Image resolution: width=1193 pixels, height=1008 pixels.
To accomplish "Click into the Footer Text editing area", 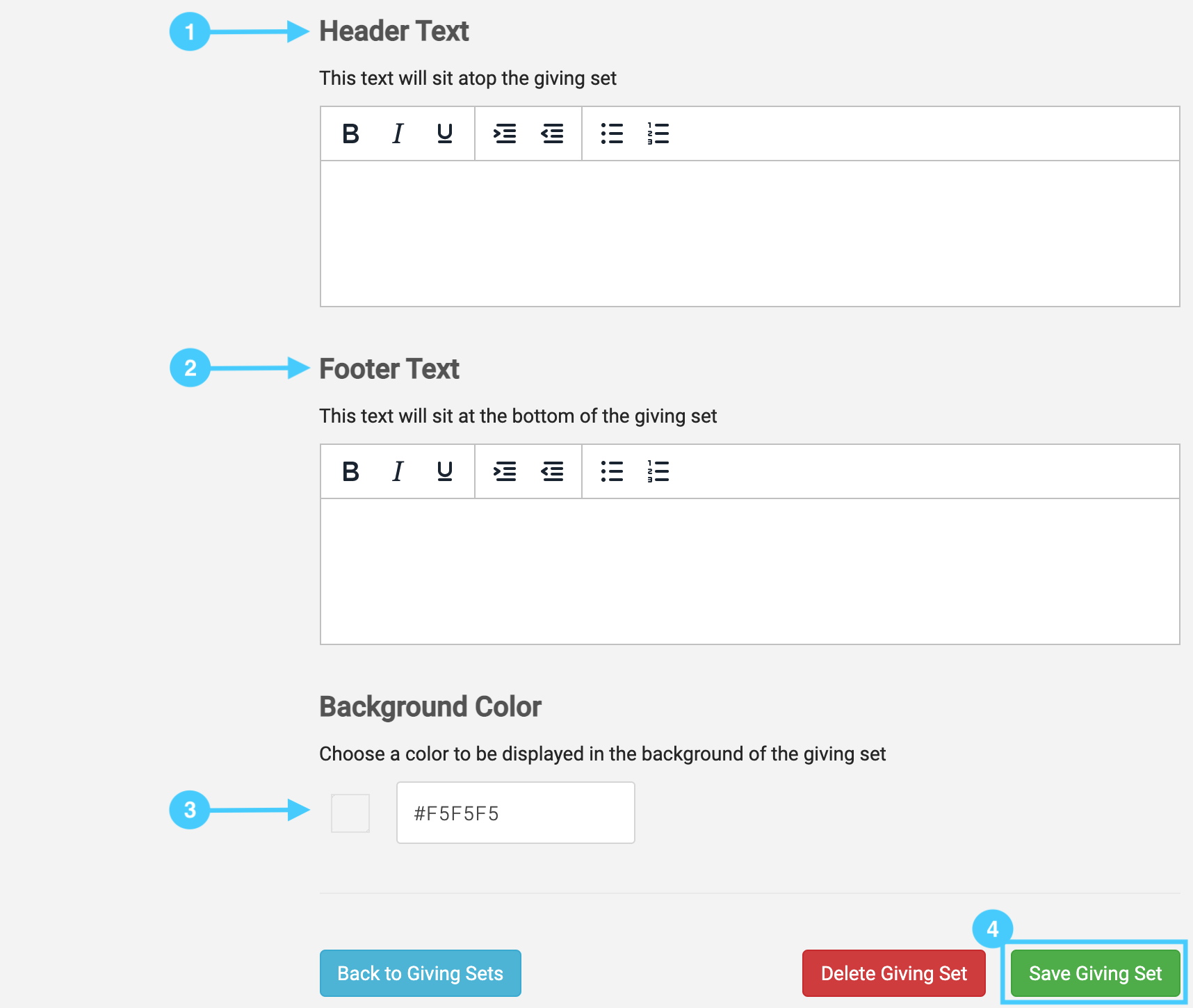I will (x=749, y=571).
